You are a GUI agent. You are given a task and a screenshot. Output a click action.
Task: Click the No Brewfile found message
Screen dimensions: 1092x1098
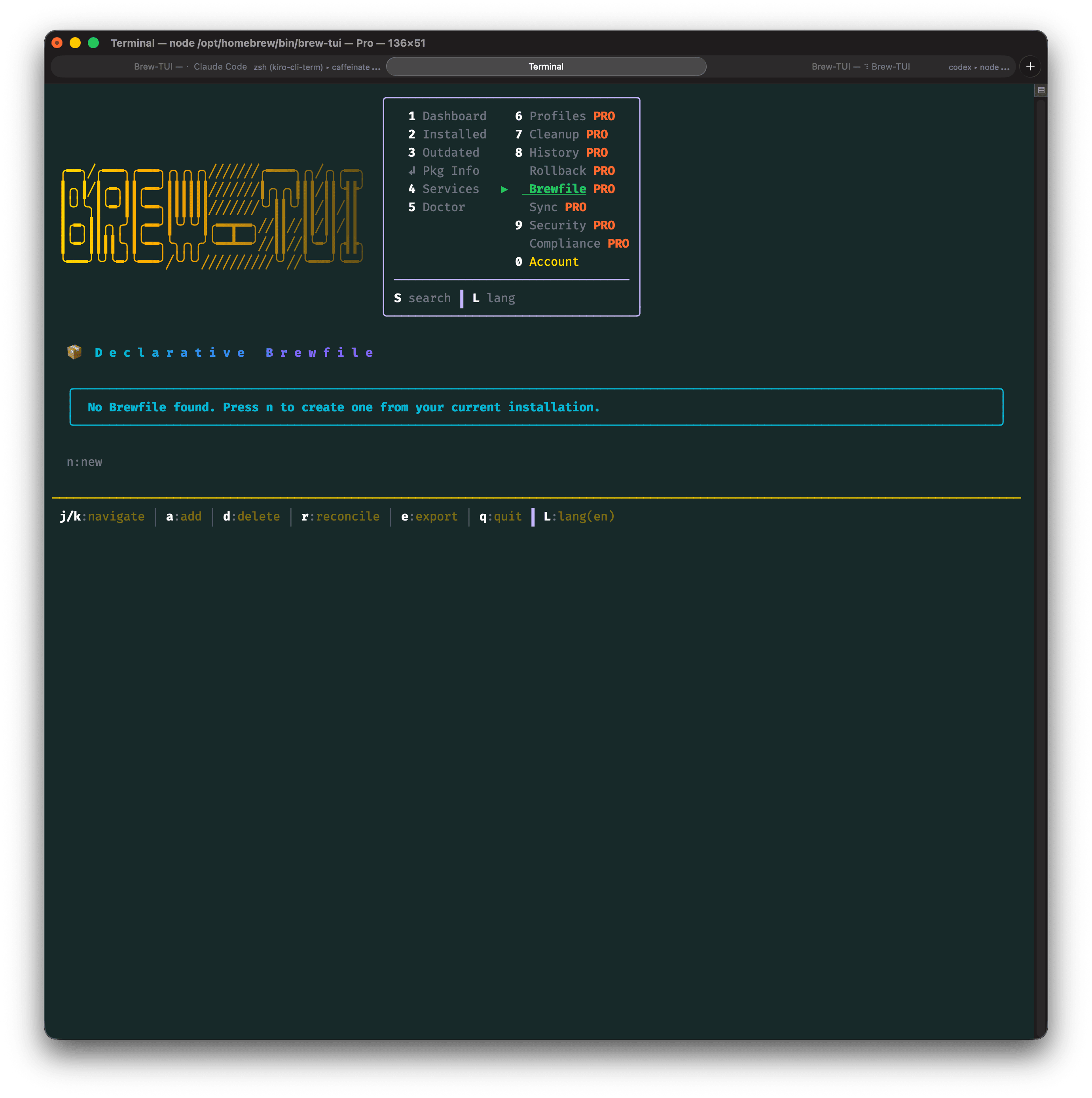click(343, 407)
